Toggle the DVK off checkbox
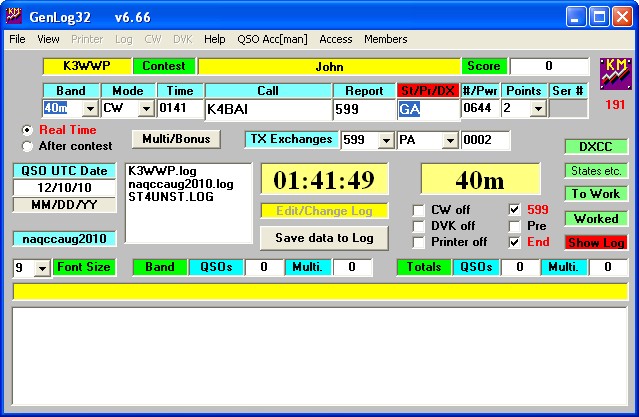 [419, 226]
